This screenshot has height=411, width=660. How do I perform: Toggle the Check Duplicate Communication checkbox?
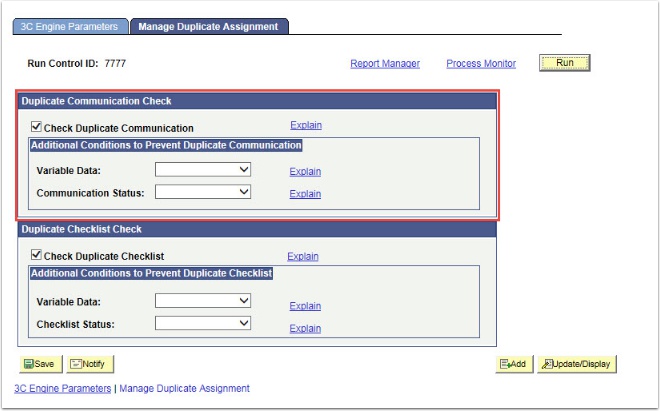click(x=36, y=126)
